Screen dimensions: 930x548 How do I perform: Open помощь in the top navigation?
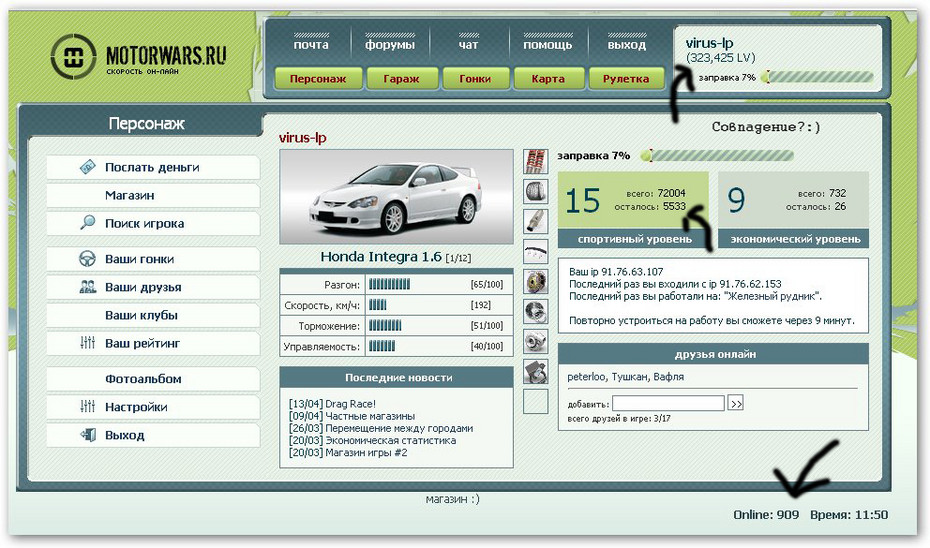click(547, 44)
